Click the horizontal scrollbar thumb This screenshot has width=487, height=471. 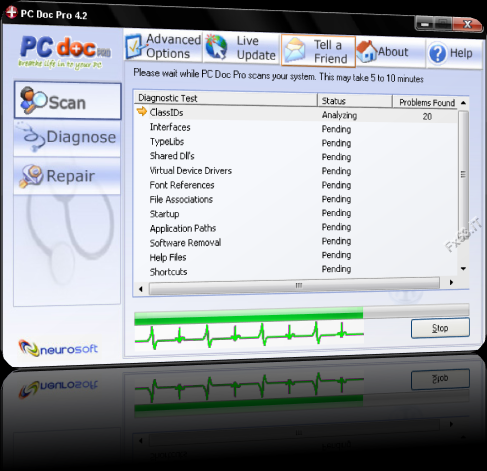coord(294,286)
